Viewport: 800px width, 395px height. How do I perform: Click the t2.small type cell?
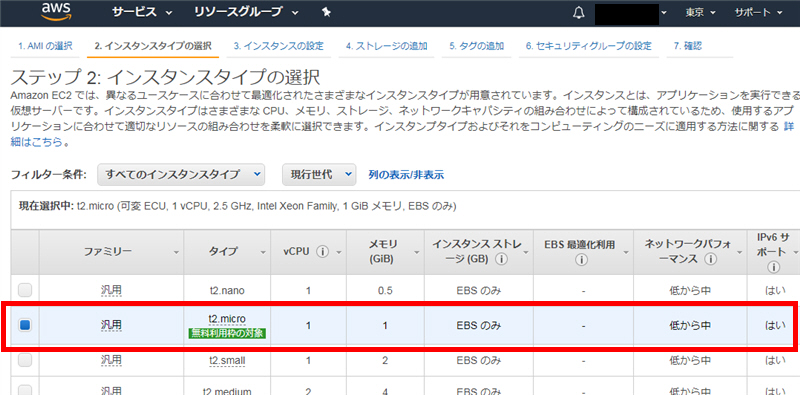227,361
